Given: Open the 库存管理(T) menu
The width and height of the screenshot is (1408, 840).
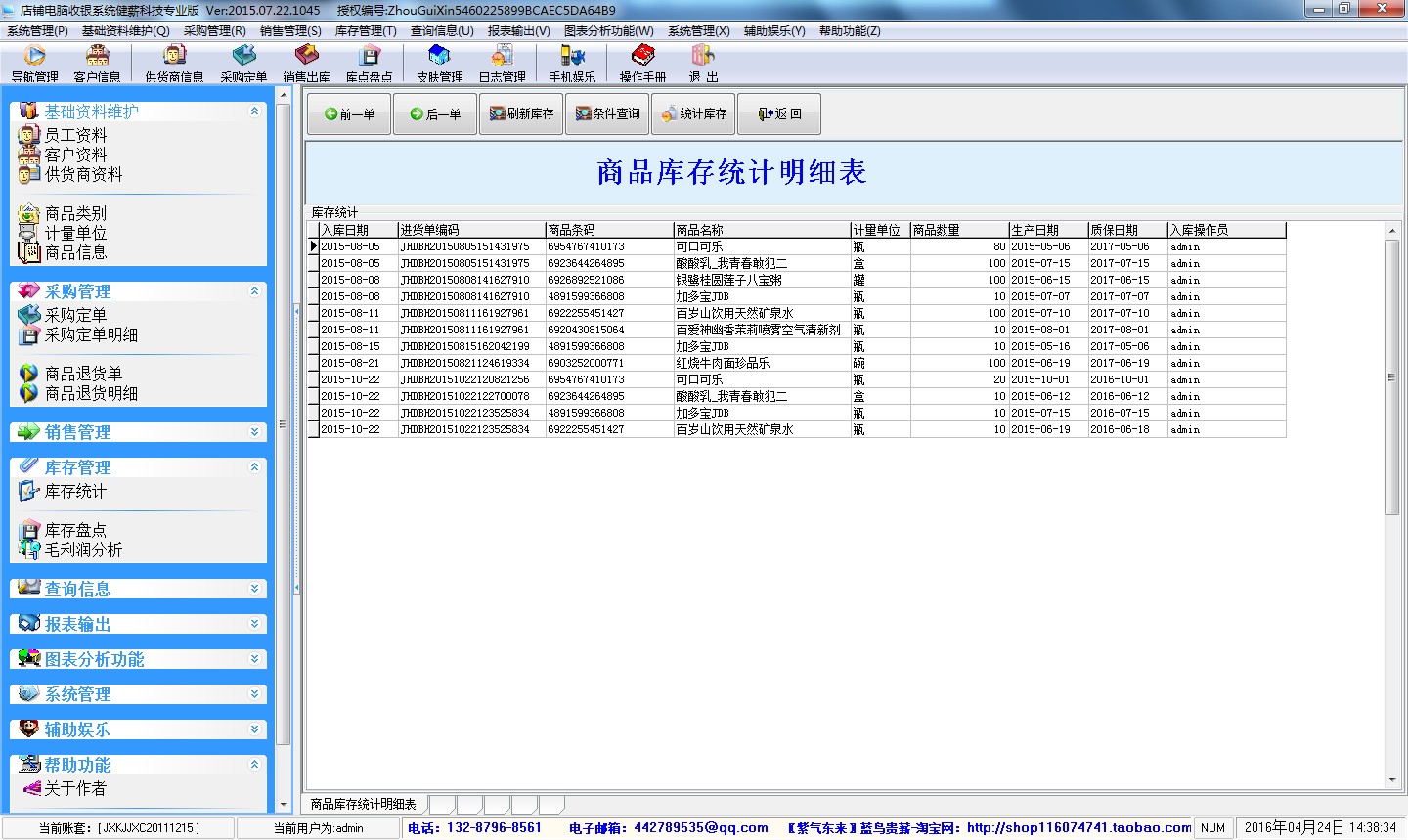Looking at the screenshot, I should 366,31.
